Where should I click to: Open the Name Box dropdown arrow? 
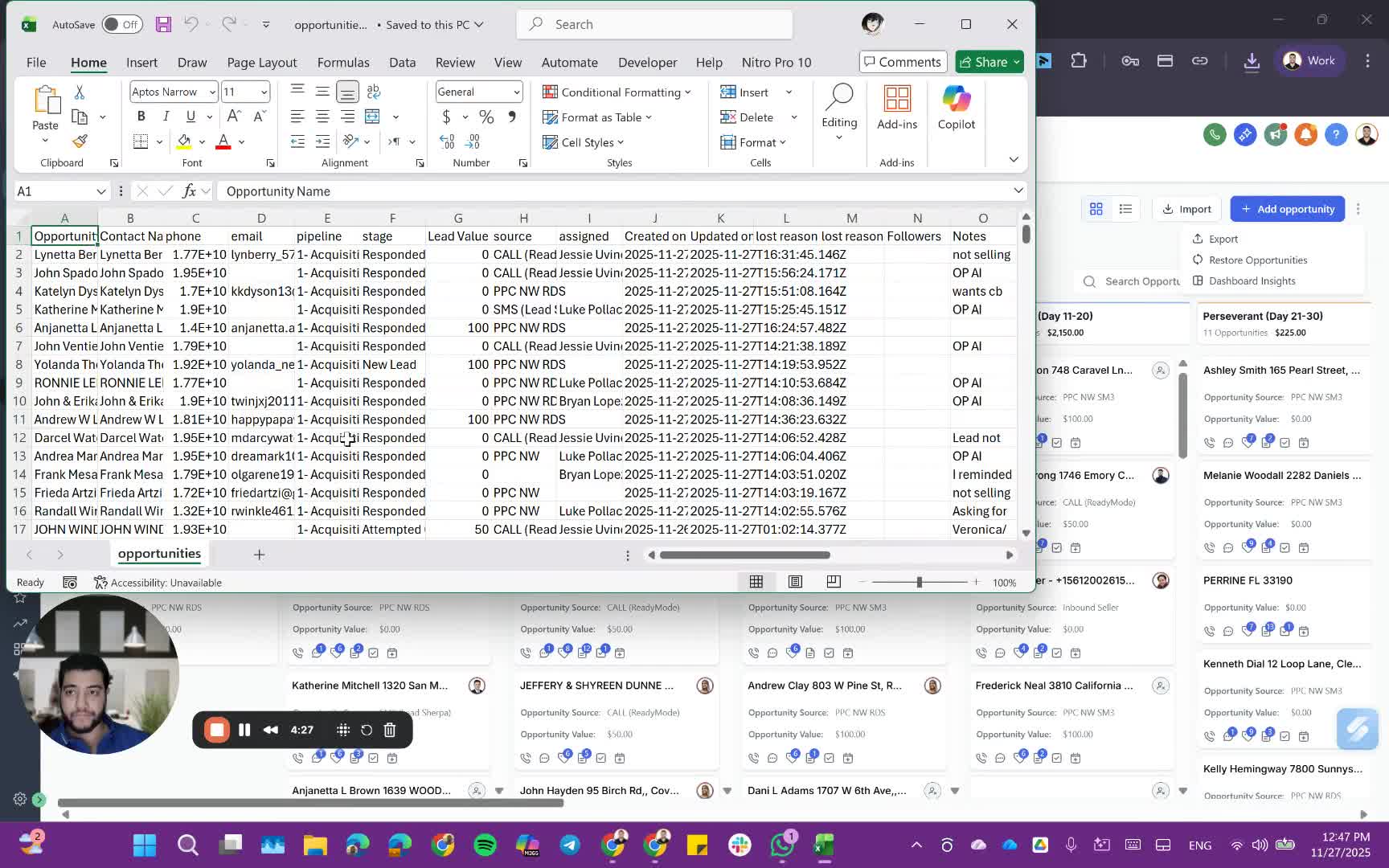point(101,191)
